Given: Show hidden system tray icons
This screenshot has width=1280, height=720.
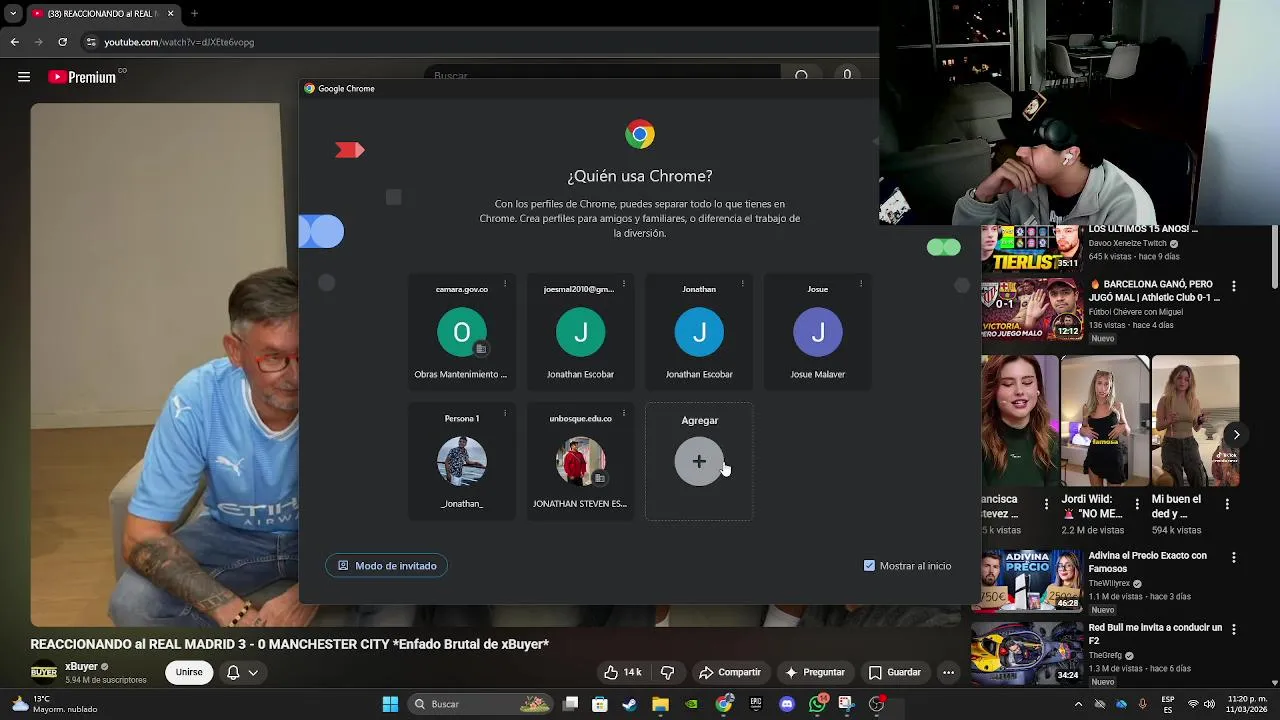Looking at the screenshot, I should [1078, 704].
